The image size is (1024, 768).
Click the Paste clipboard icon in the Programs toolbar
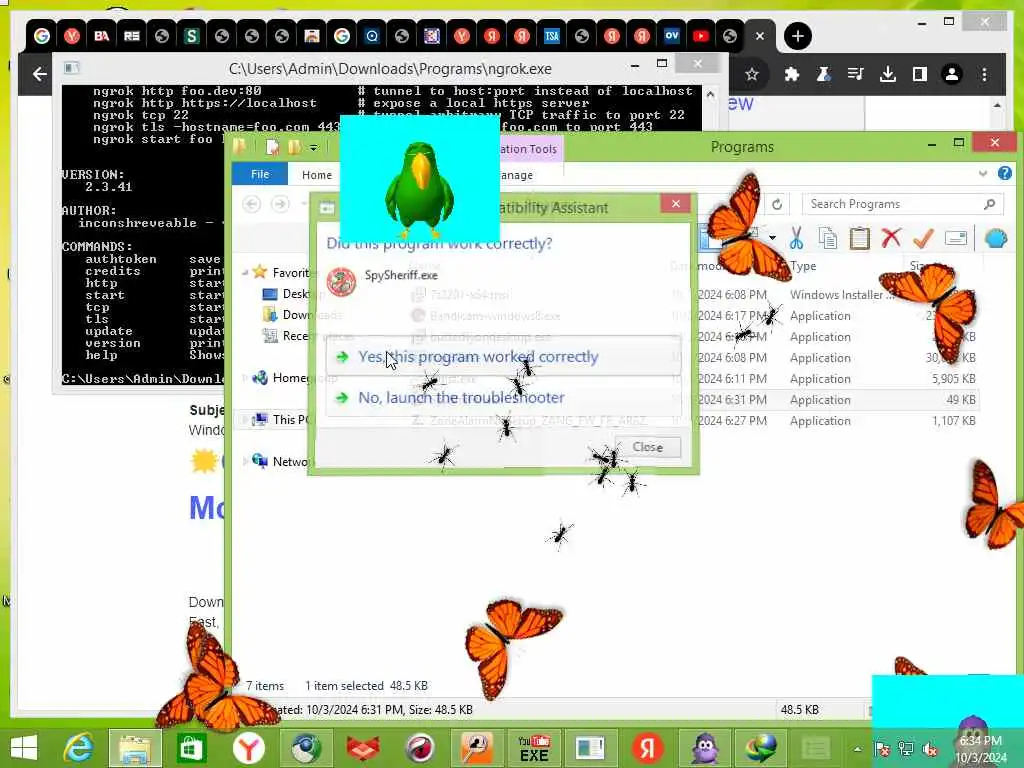859,238
